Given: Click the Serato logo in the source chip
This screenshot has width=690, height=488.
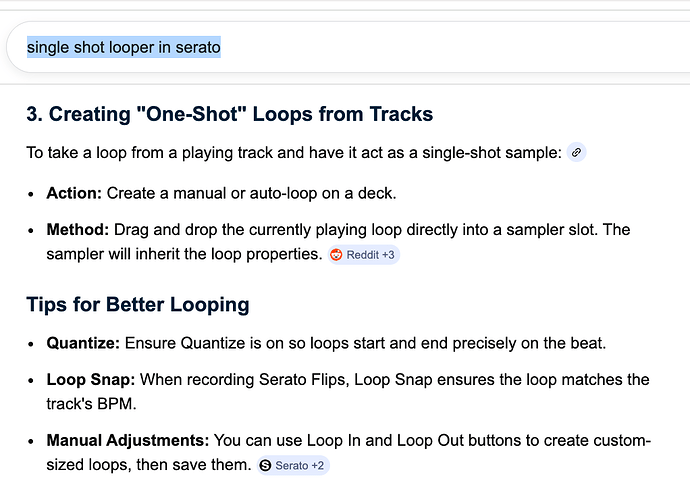Looking at the screenshot, I should click(x=265, y=465).
